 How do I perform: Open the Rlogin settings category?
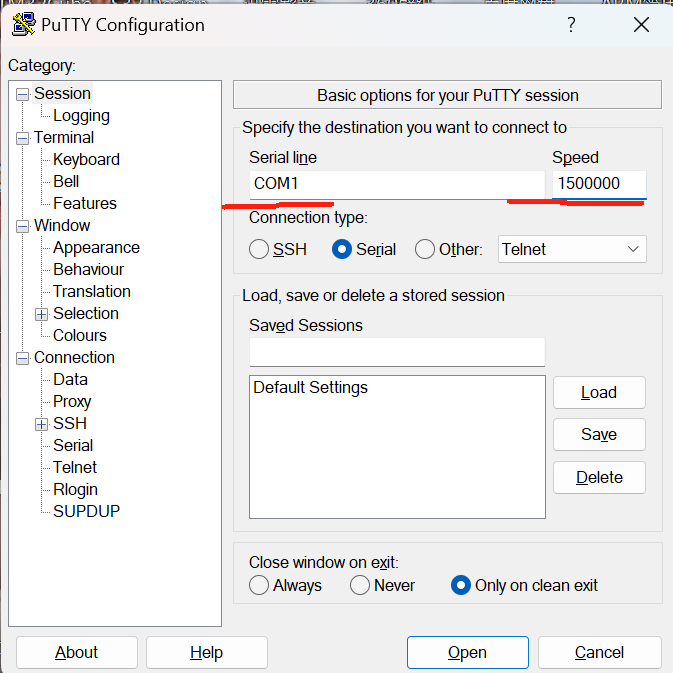pyautogui.click(x=75, y=490)
